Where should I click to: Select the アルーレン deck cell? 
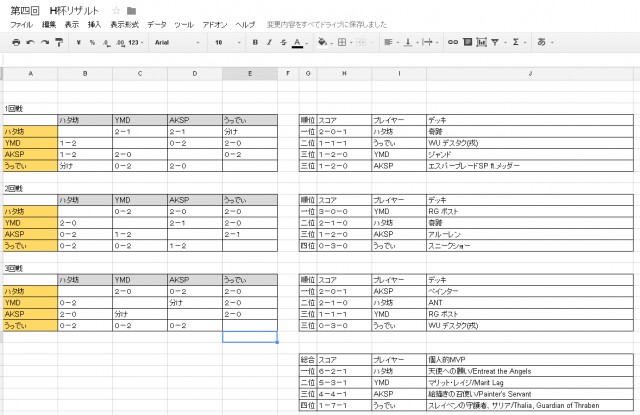tap(530, 234)
